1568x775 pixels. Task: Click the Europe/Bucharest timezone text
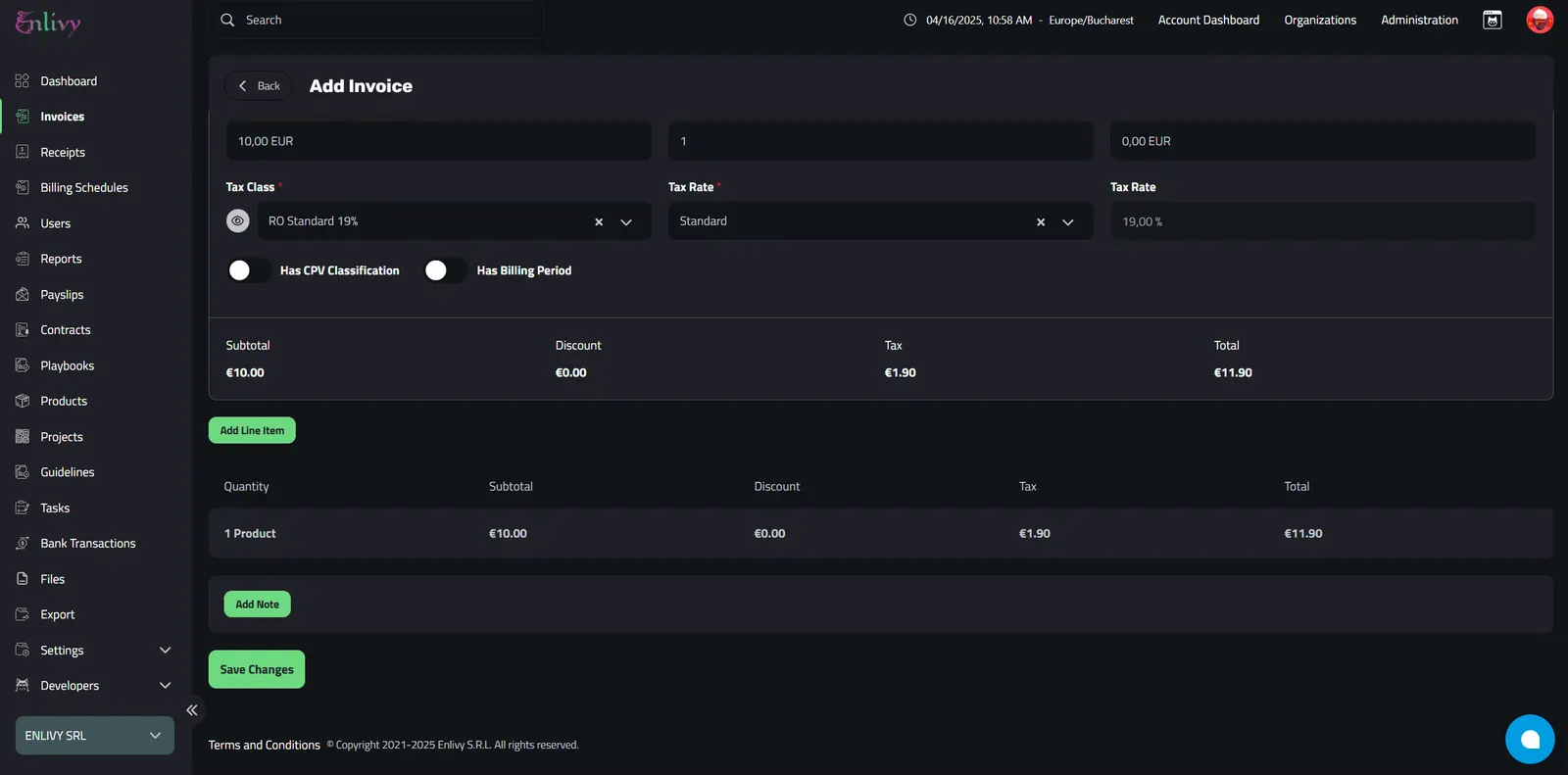click(1091, 20)
